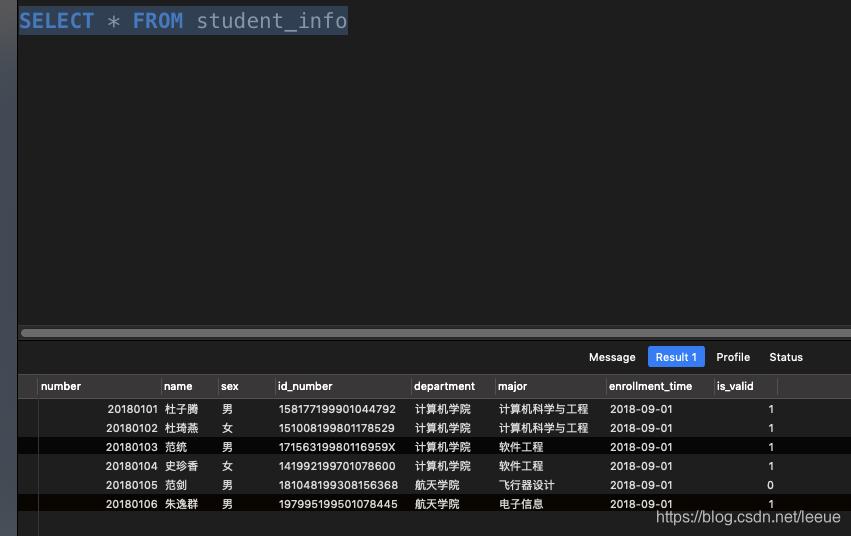Screen dimensions: 851x536
Task: Select id_number cell 151008199801178529
Action: point(336,428)
